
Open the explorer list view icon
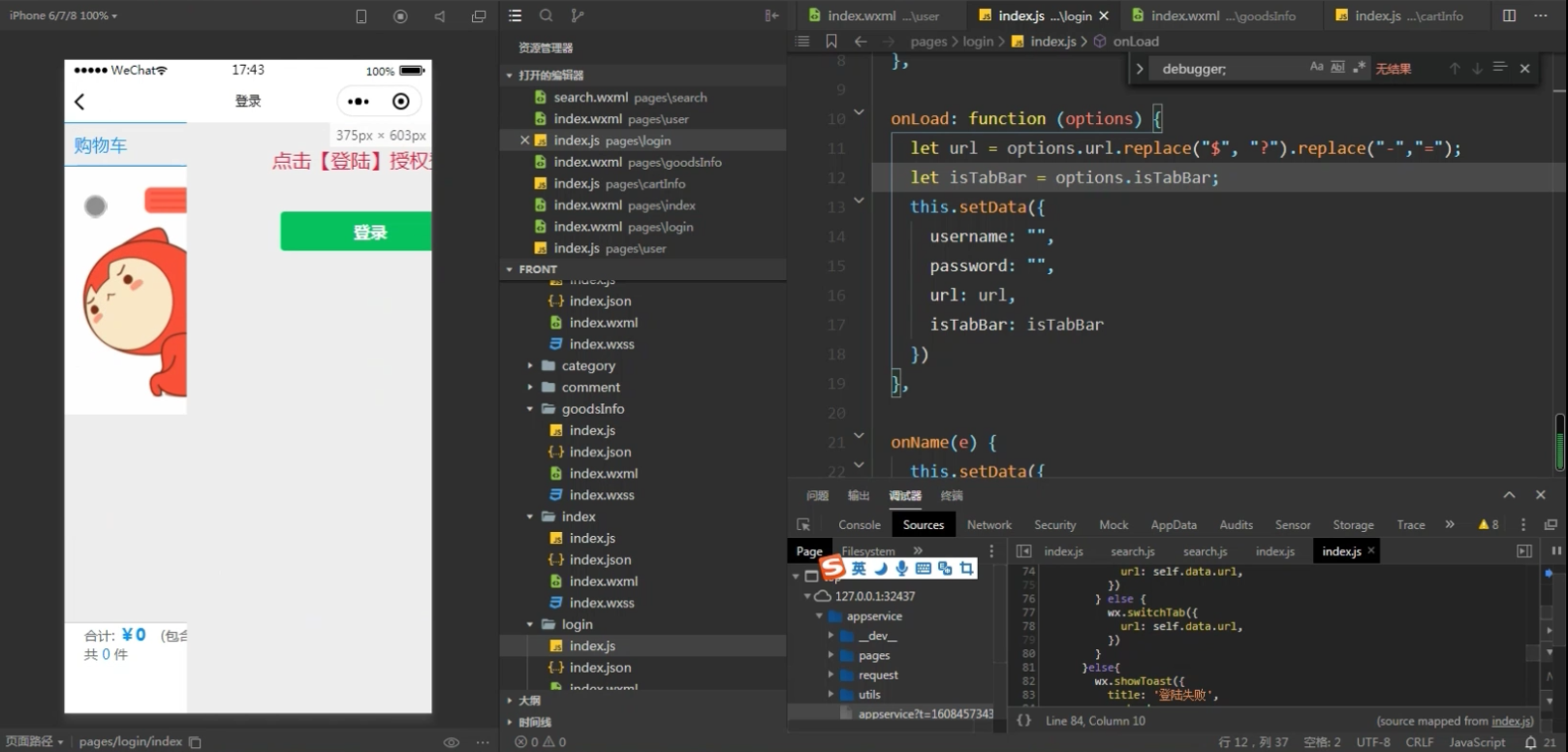(x=516, y=16)
